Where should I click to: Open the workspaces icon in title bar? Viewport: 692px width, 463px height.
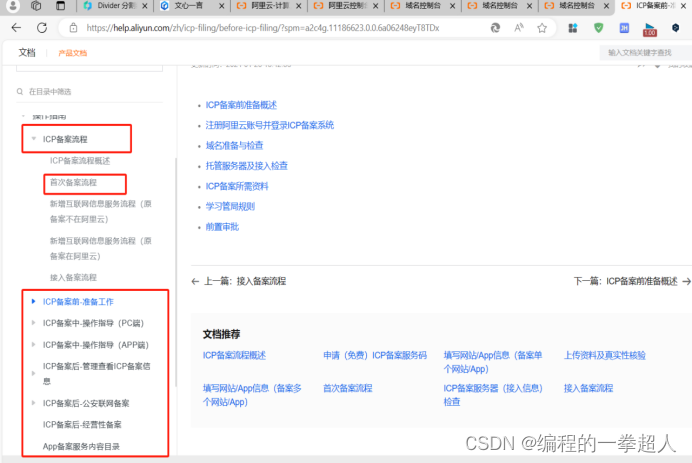click(36, 5)
